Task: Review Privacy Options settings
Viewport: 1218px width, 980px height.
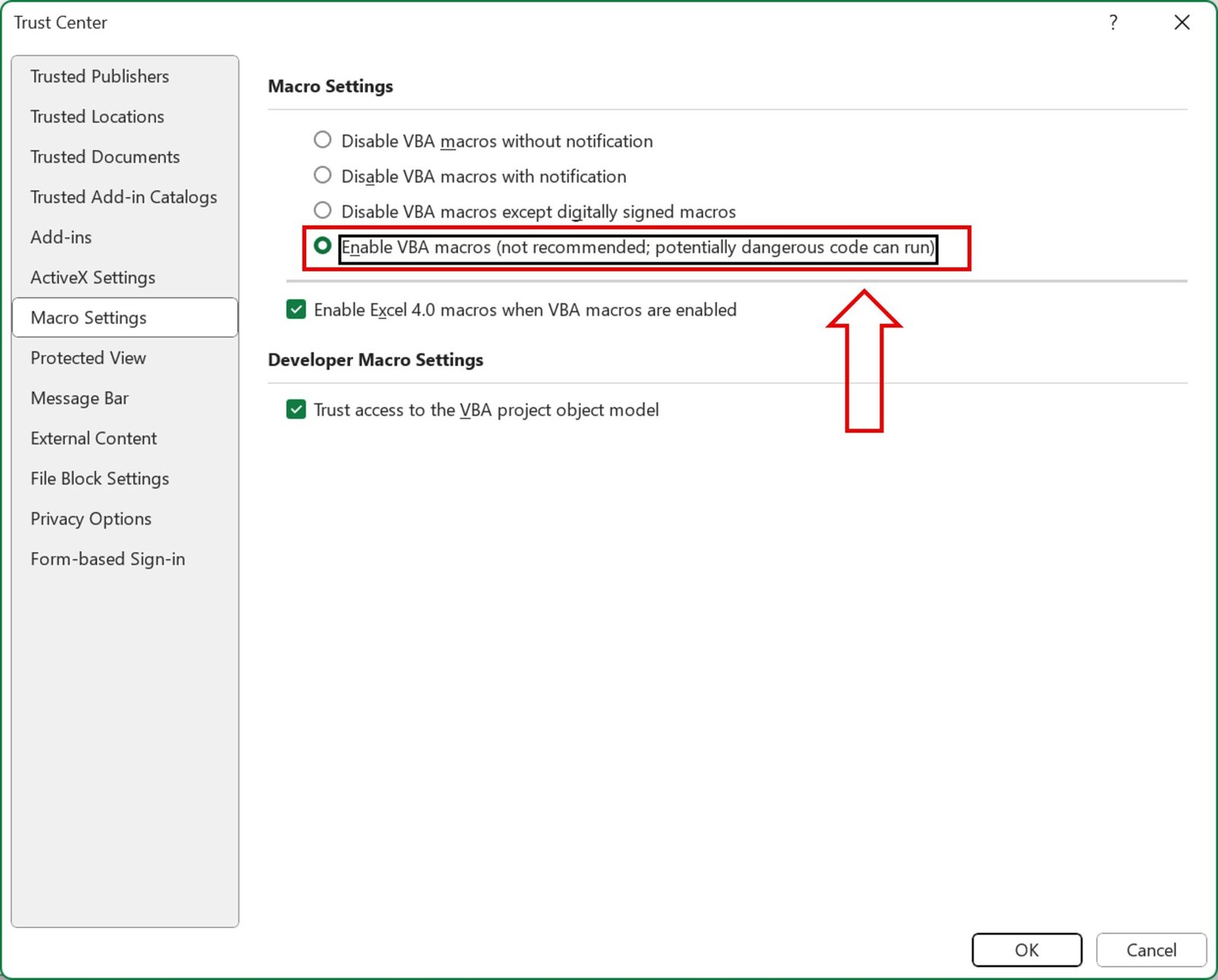Action: (x=91, y=519)
